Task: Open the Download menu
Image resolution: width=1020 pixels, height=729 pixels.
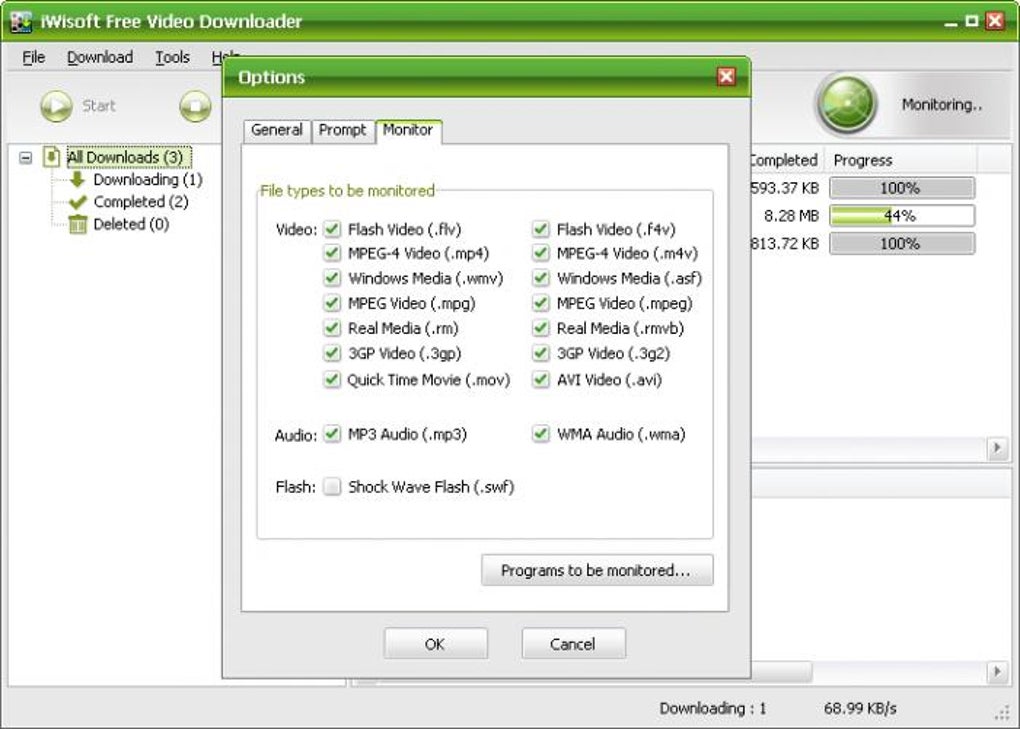Action: (x=100, y=57)
